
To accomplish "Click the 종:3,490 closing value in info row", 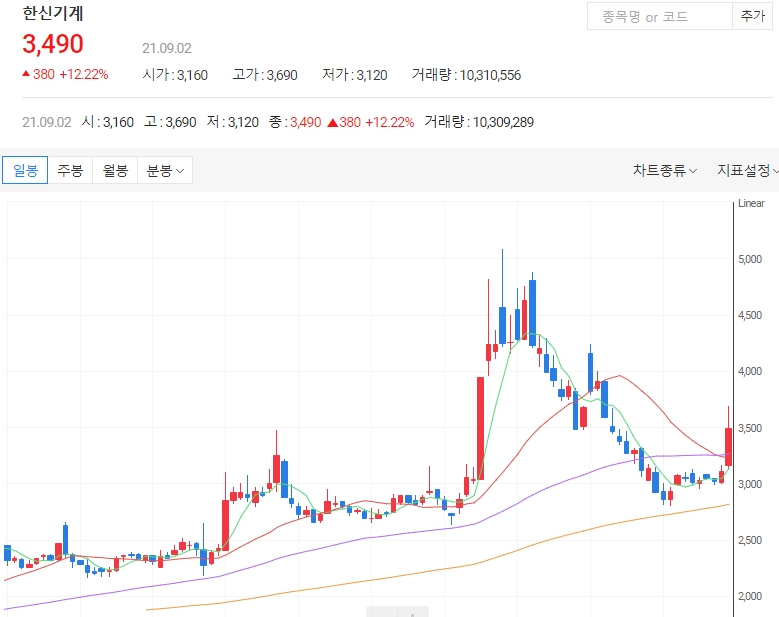I will click(x=295, y=122).
